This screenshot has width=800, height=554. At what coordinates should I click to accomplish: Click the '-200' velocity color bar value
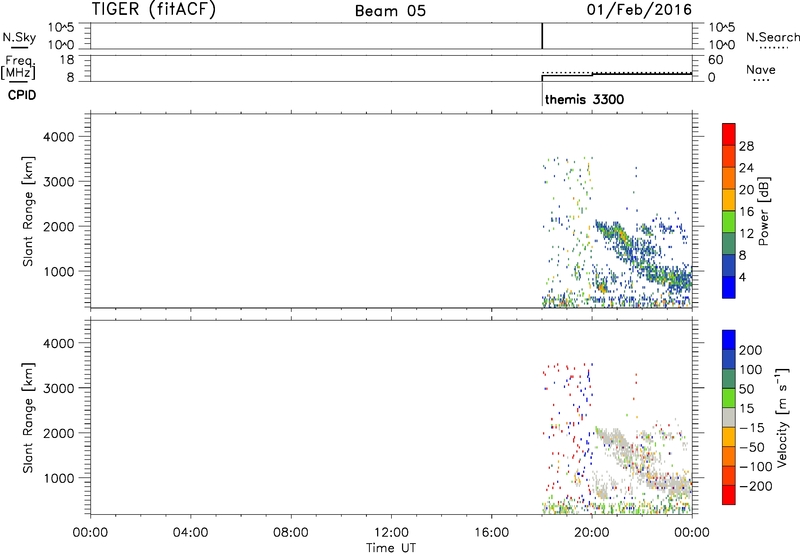coord(756,486)
